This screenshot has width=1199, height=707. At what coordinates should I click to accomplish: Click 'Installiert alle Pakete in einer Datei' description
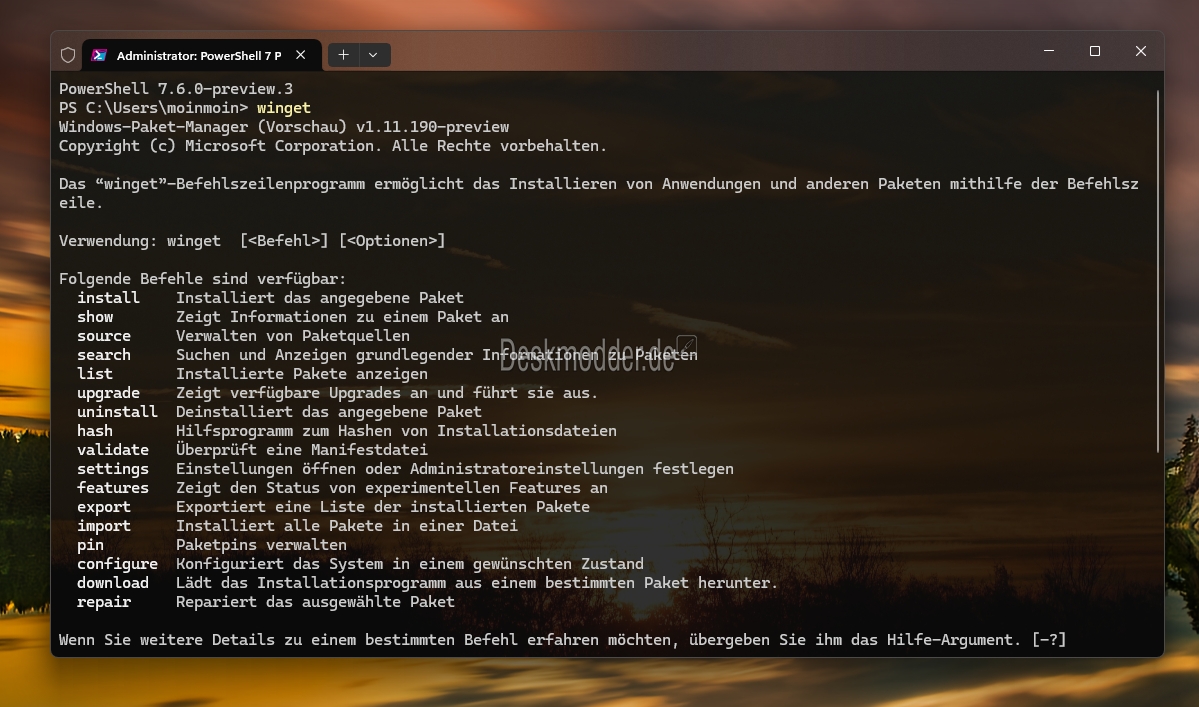pos(346,526)
